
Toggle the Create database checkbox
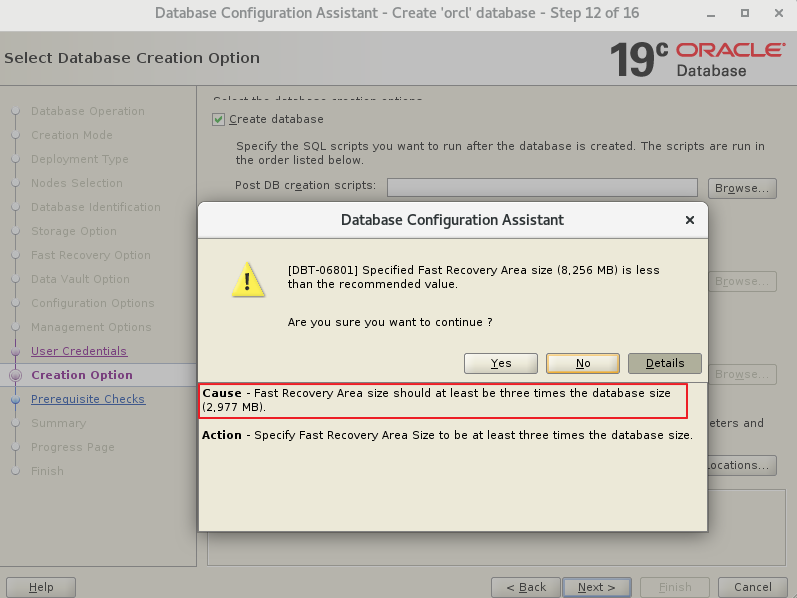click(219, 119)
